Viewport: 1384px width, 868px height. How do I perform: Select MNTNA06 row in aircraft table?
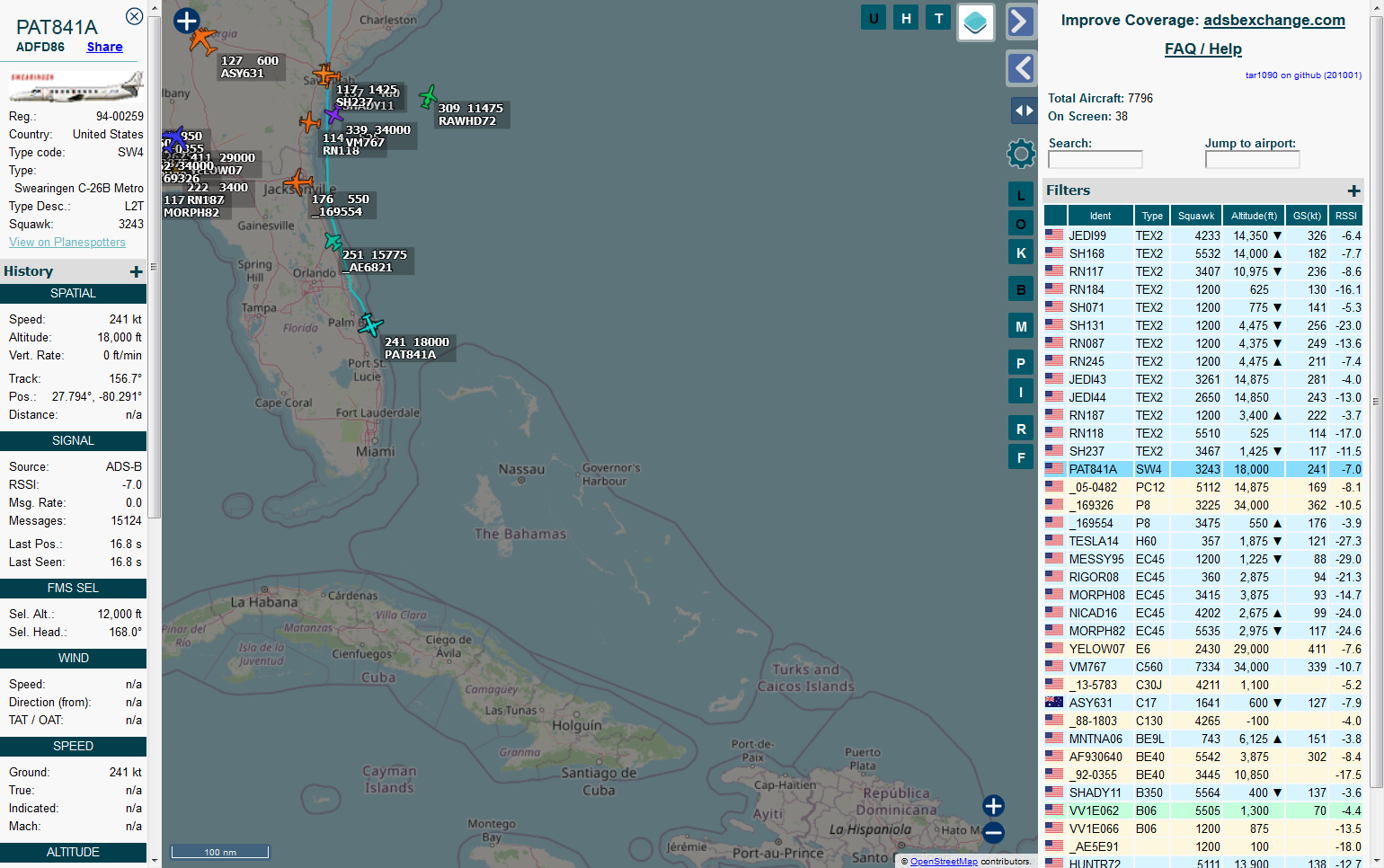1203,739
